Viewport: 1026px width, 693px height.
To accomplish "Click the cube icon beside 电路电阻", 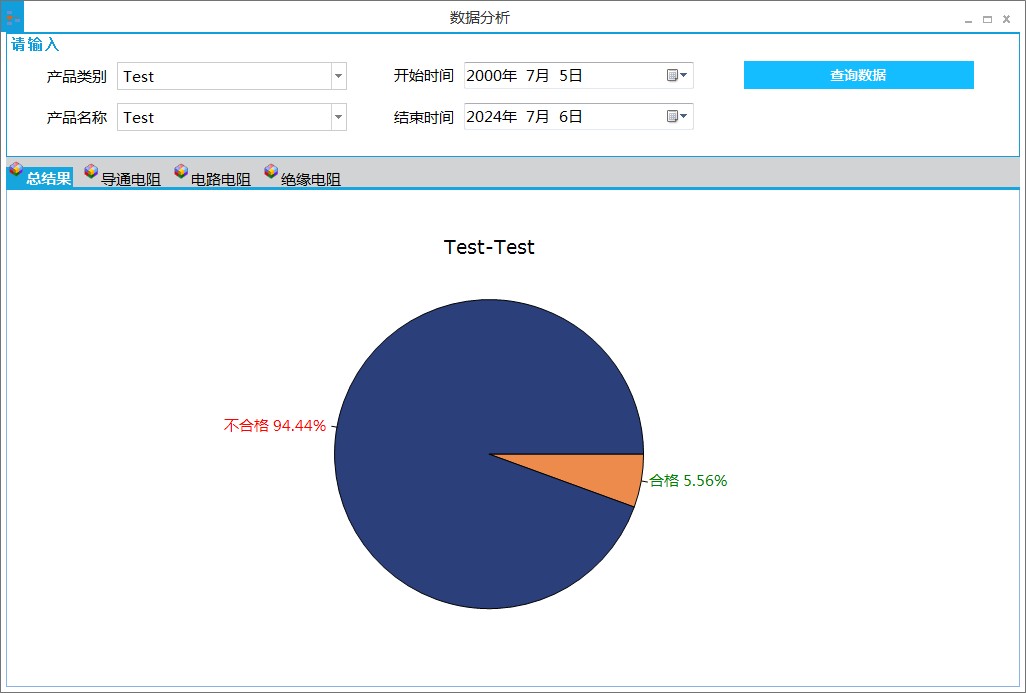I will click(x=181, y=172).
